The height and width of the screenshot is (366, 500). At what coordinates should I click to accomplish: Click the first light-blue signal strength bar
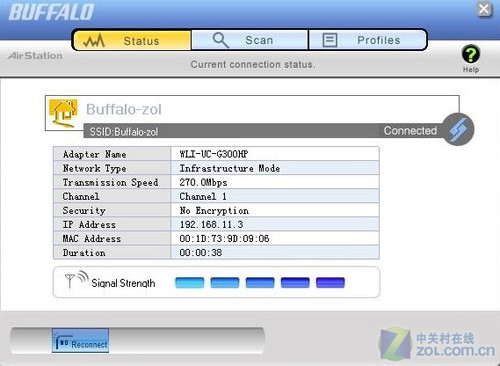click(x=190, y=283)
